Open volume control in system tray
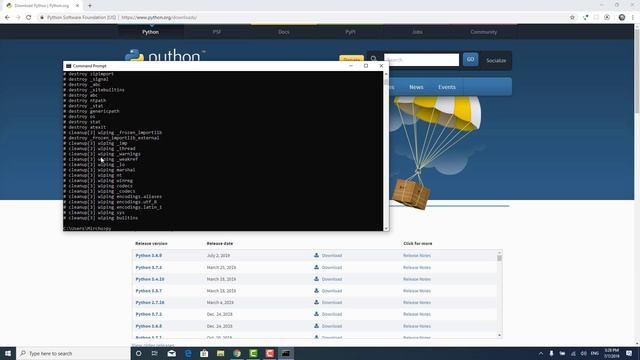 coord(584,353)
